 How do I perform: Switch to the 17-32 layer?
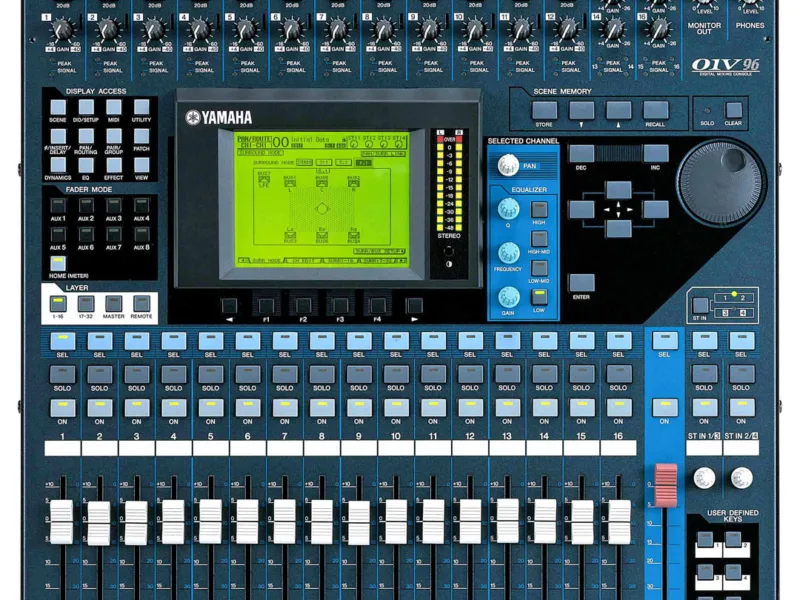(86, 304)
